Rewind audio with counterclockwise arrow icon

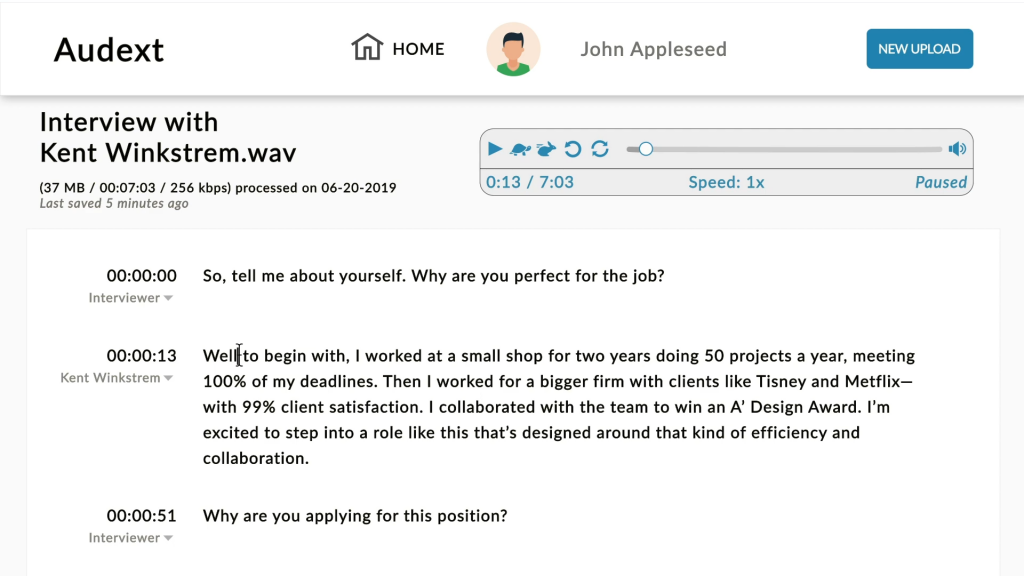573,149
